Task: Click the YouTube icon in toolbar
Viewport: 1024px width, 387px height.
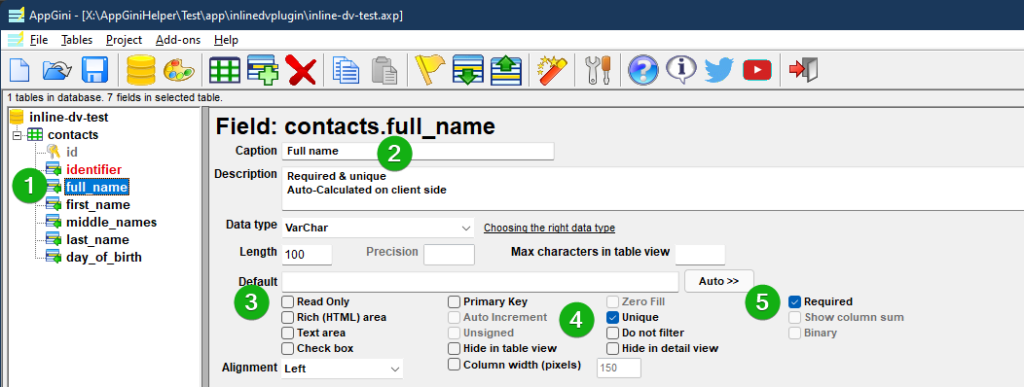Action: pos(758,69)
